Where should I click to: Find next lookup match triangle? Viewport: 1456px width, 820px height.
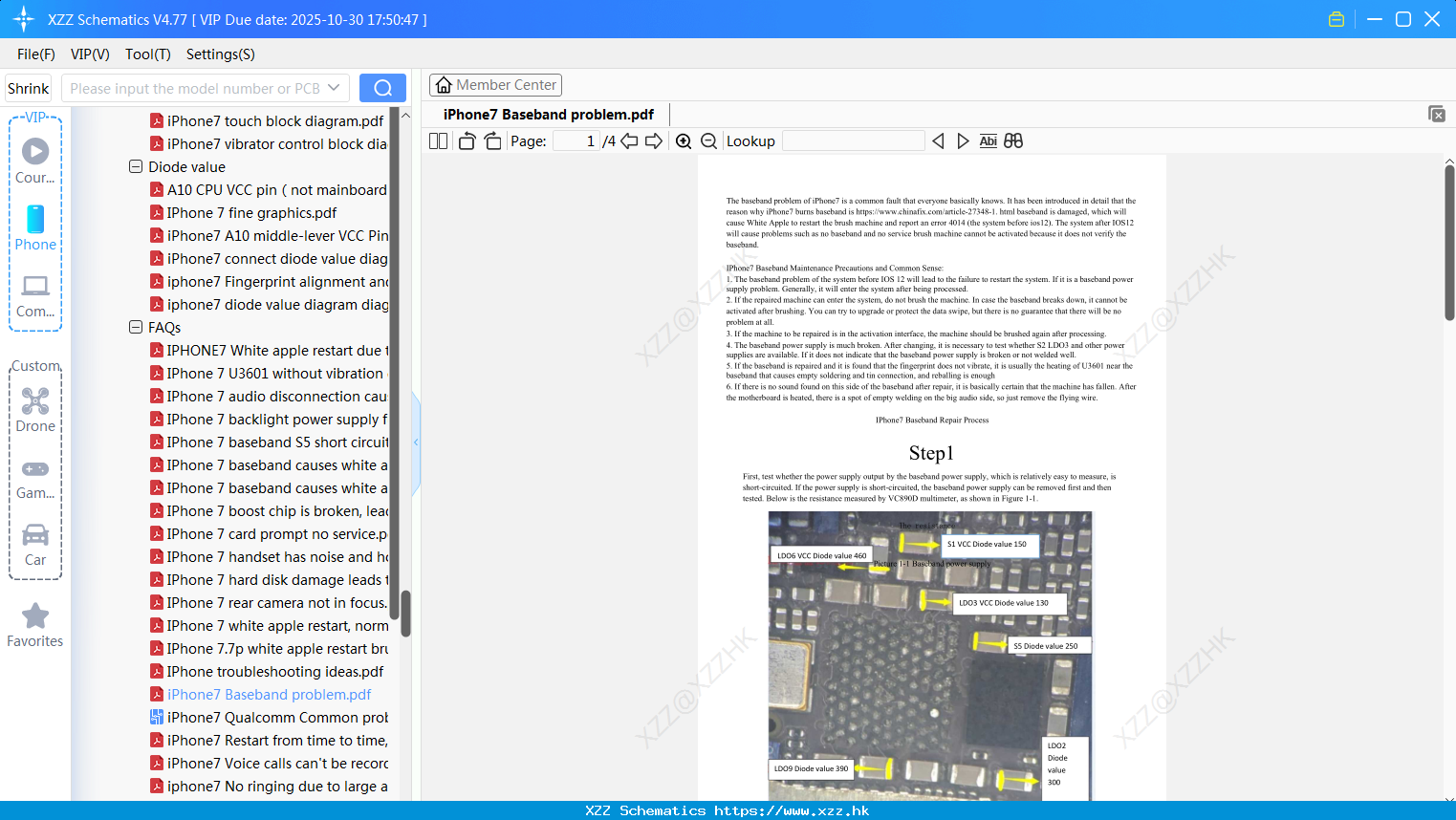click(x=963, y=140)
